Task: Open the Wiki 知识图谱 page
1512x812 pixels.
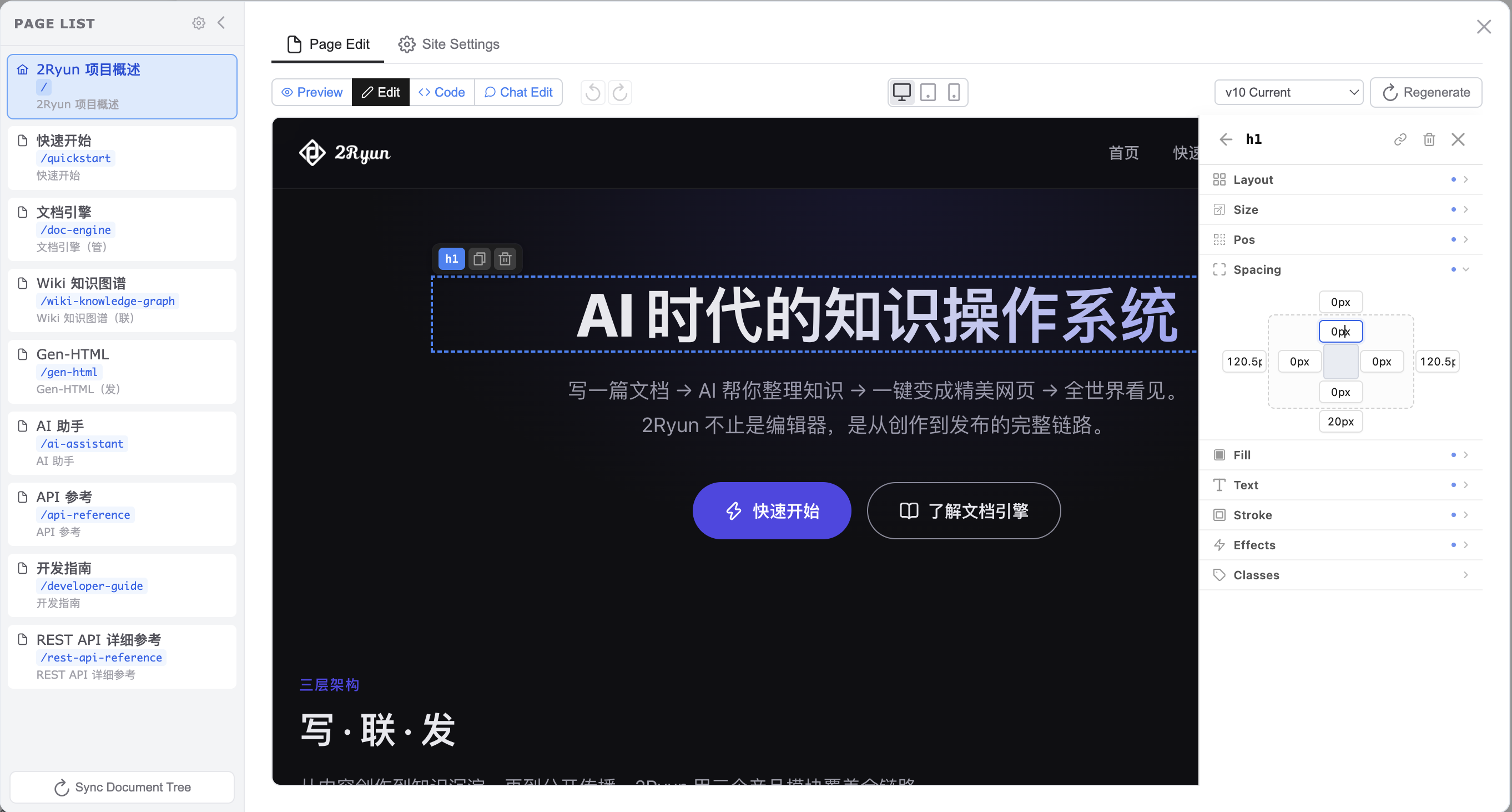Action: pyautogui.click(x=122, y=300)
